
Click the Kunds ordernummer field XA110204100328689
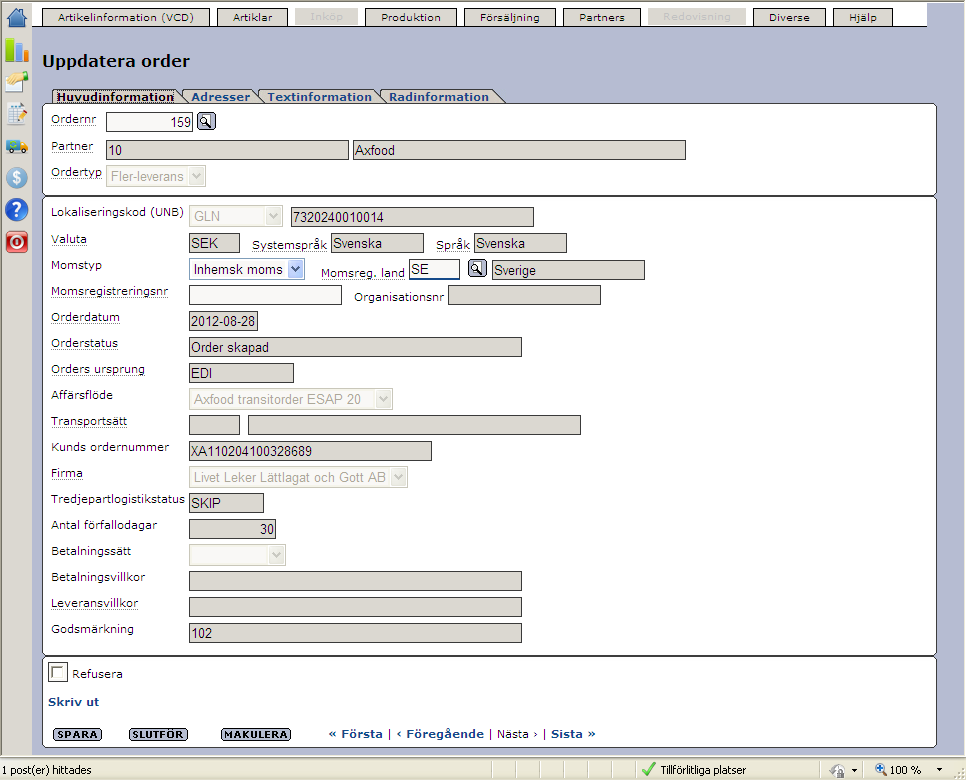click(310, 451)
